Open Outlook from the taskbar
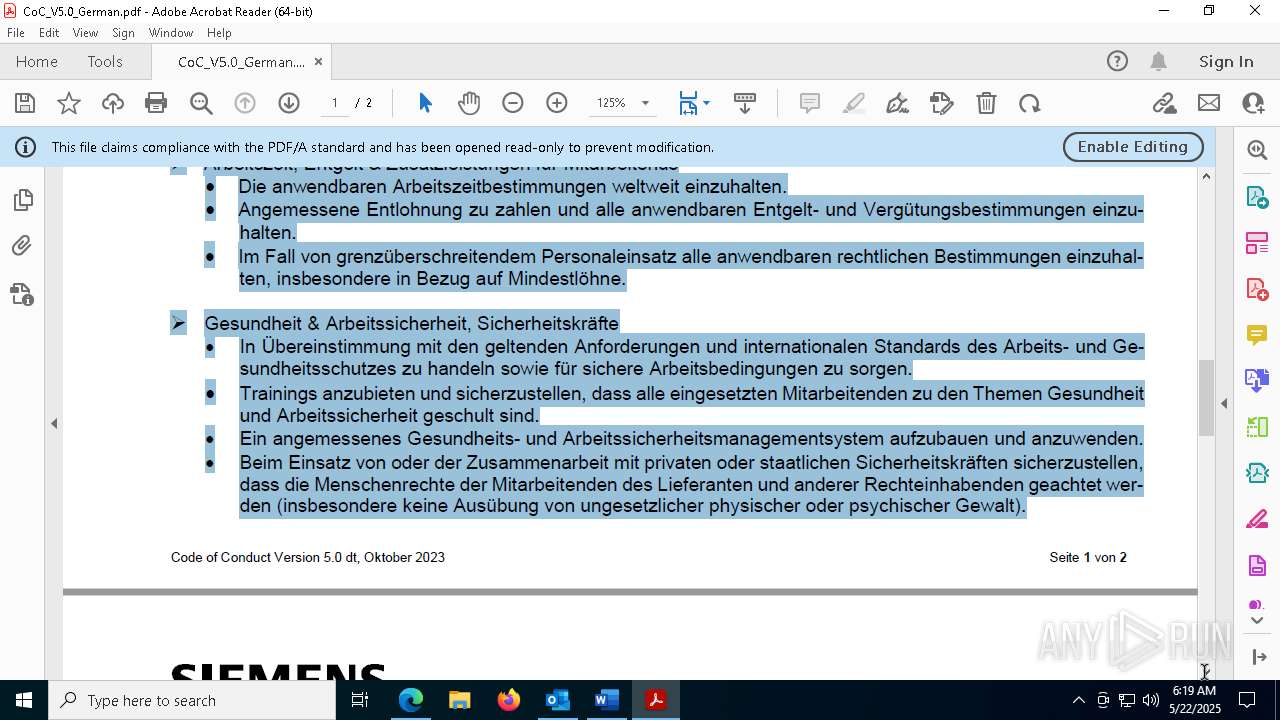1280x720 pixels. pyautogui.click(x=557, y=700)
